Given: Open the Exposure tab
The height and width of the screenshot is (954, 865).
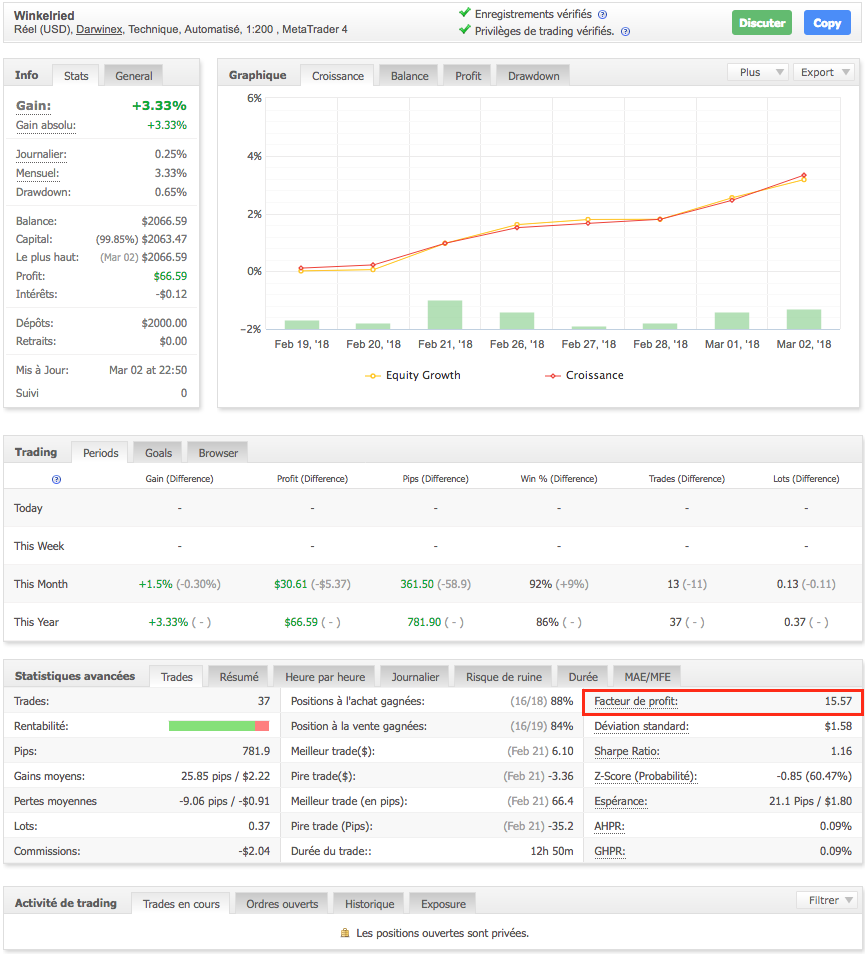Looking at the screenshot, I should coord(443,904).
